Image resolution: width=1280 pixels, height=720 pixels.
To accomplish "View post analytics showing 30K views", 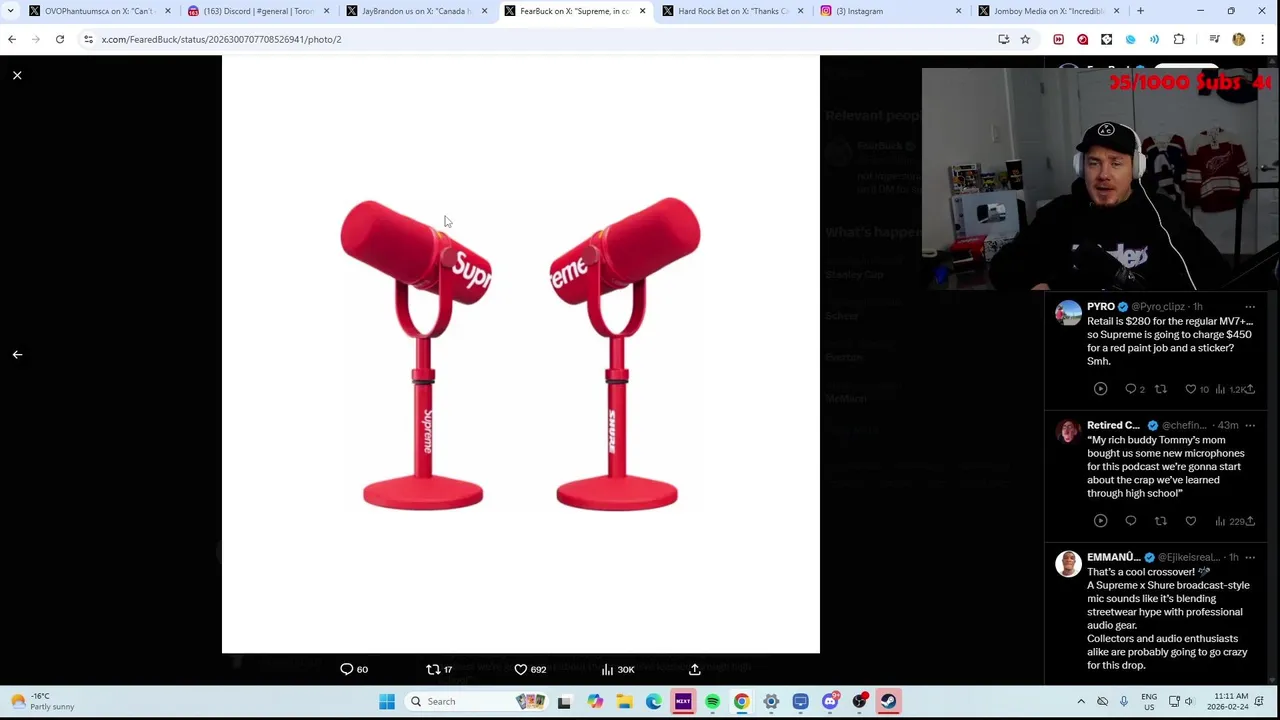I will 618,669.
